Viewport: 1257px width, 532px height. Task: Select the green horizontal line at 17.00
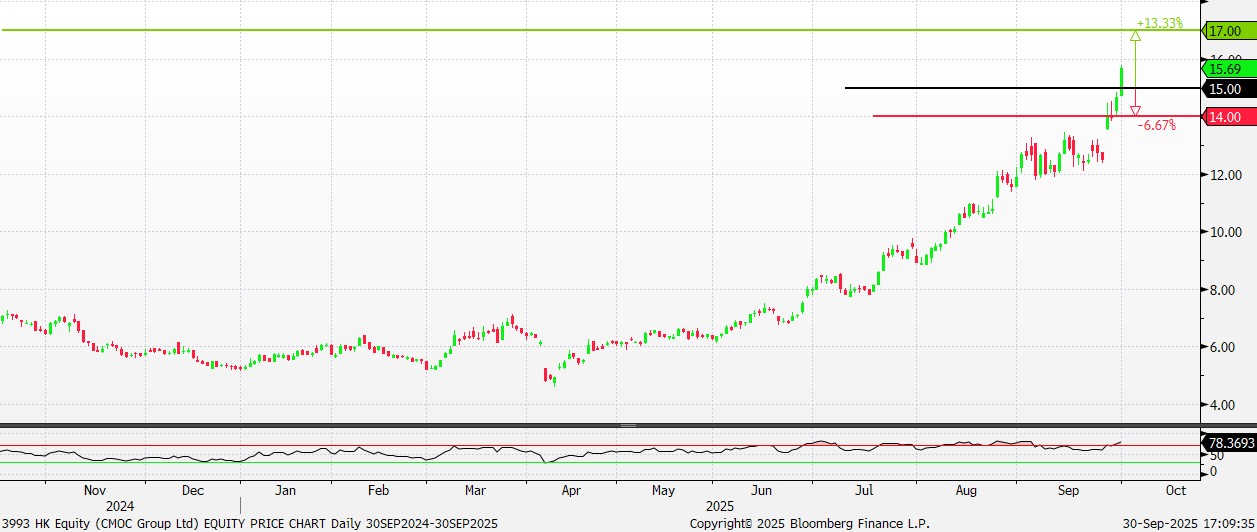tap(600, 30)
